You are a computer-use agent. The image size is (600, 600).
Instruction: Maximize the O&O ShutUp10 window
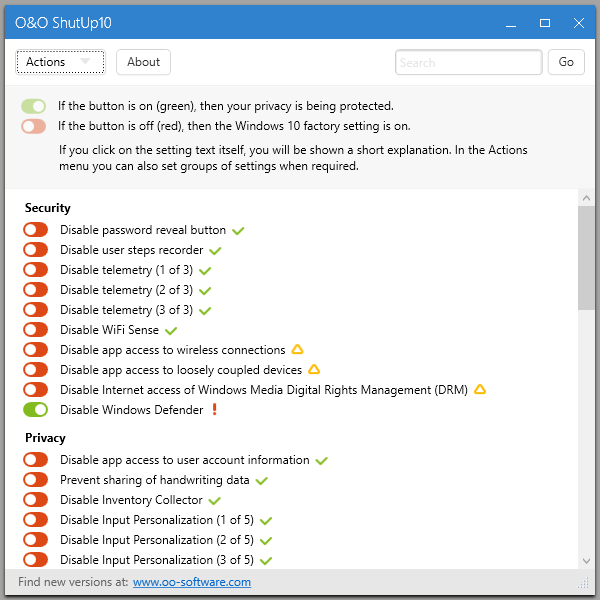click(545, 23)
